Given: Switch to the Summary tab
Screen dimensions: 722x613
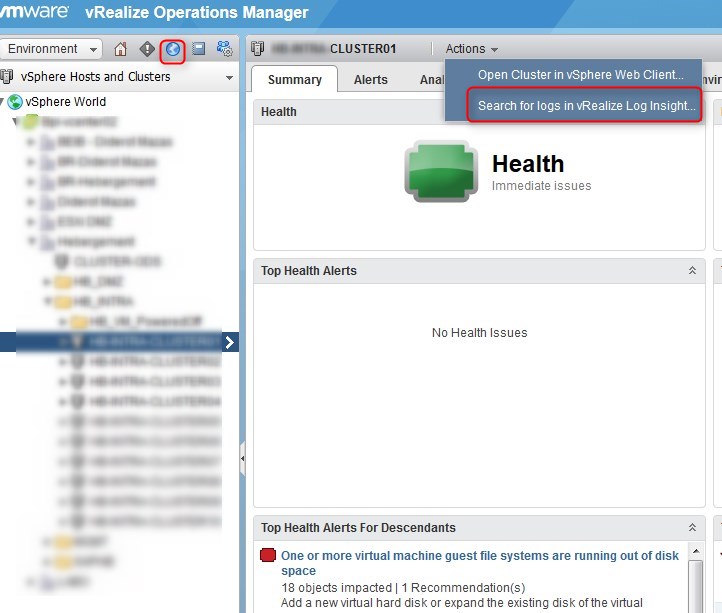Looking at the screenshot, I should coord(294,80).
